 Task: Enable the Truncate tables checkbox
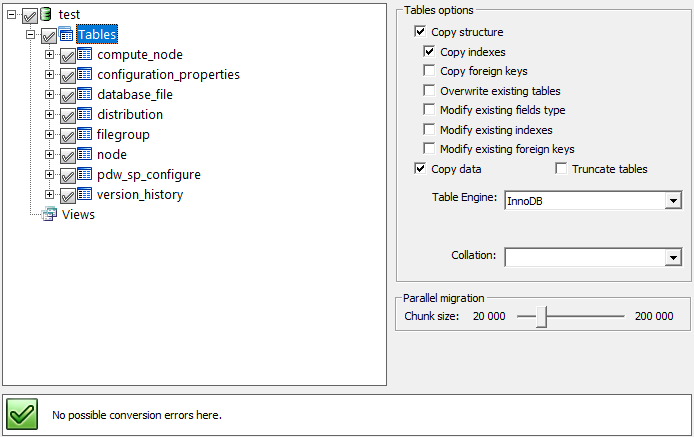[x=561, y=169]
